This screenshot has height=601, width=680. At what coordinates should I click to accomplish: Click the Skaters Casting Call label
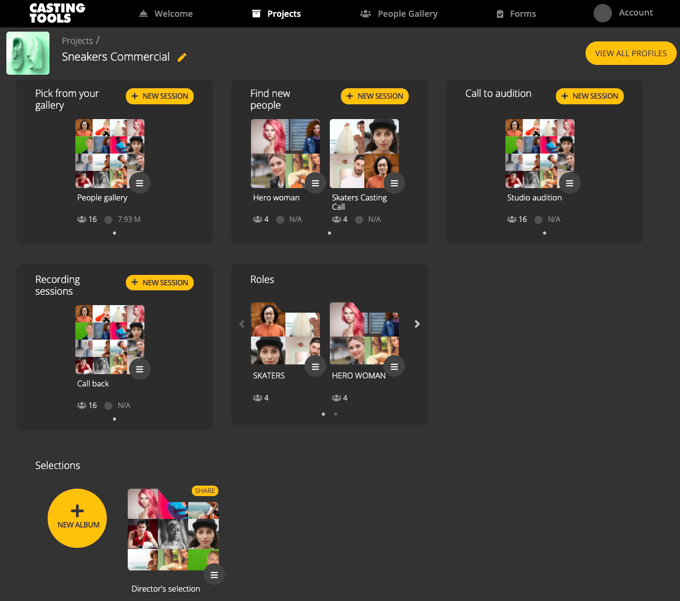click(x=360, y=202)
